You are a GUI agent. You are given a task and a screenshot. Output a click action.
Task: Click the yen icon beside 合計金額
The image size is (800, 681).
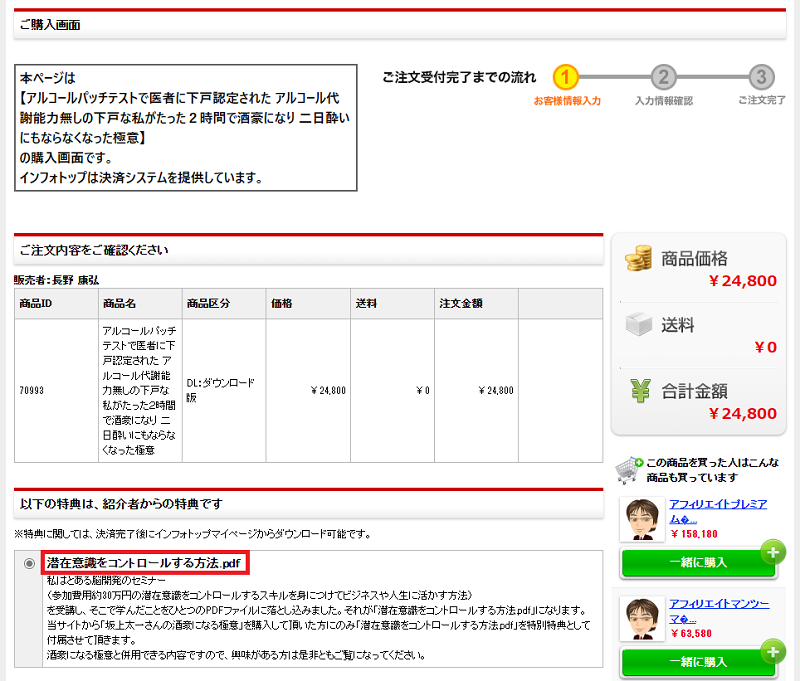pos(638,391)
